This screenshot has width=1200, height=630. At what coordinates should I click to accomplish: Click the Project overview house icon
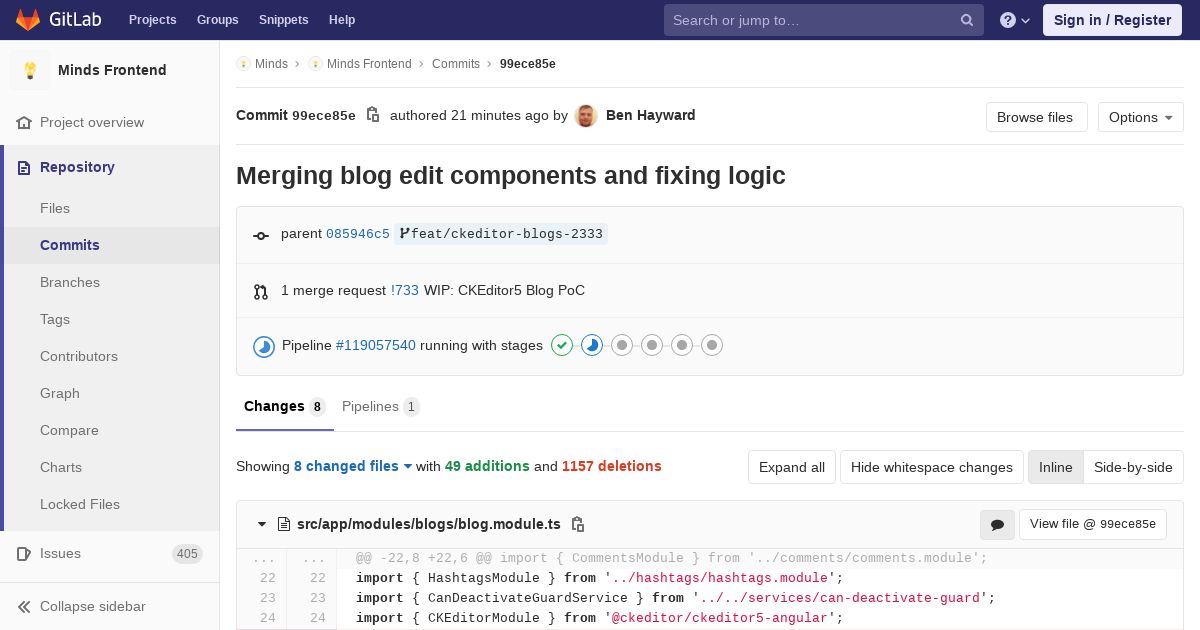(x=24, y=123)
